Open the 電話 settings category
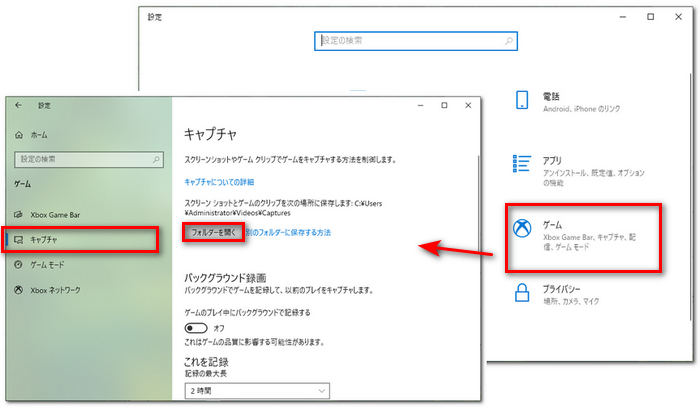The width and height of the screenshot is (700, 407). coord(567,101)
